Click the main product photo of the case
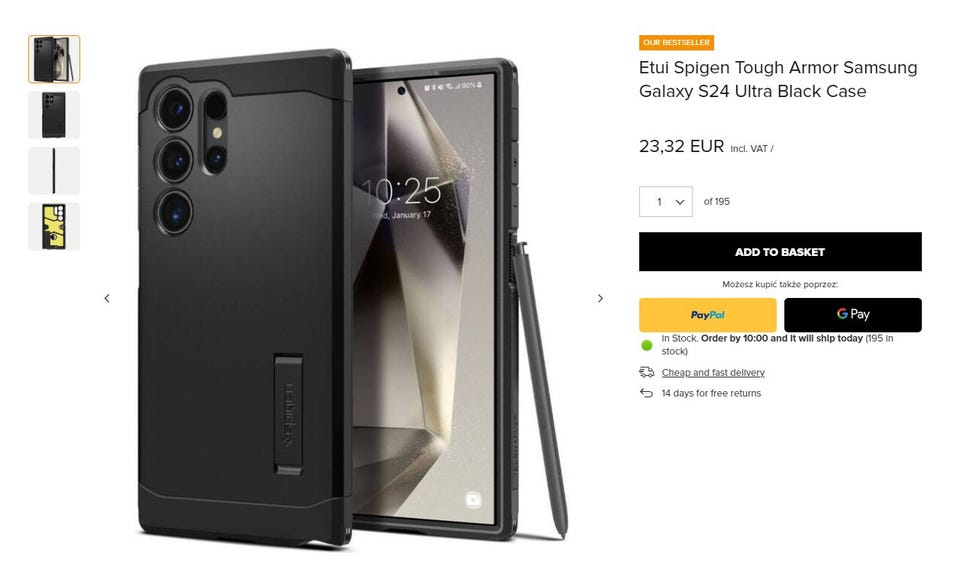The image size is (960, 573). point(354,297)
